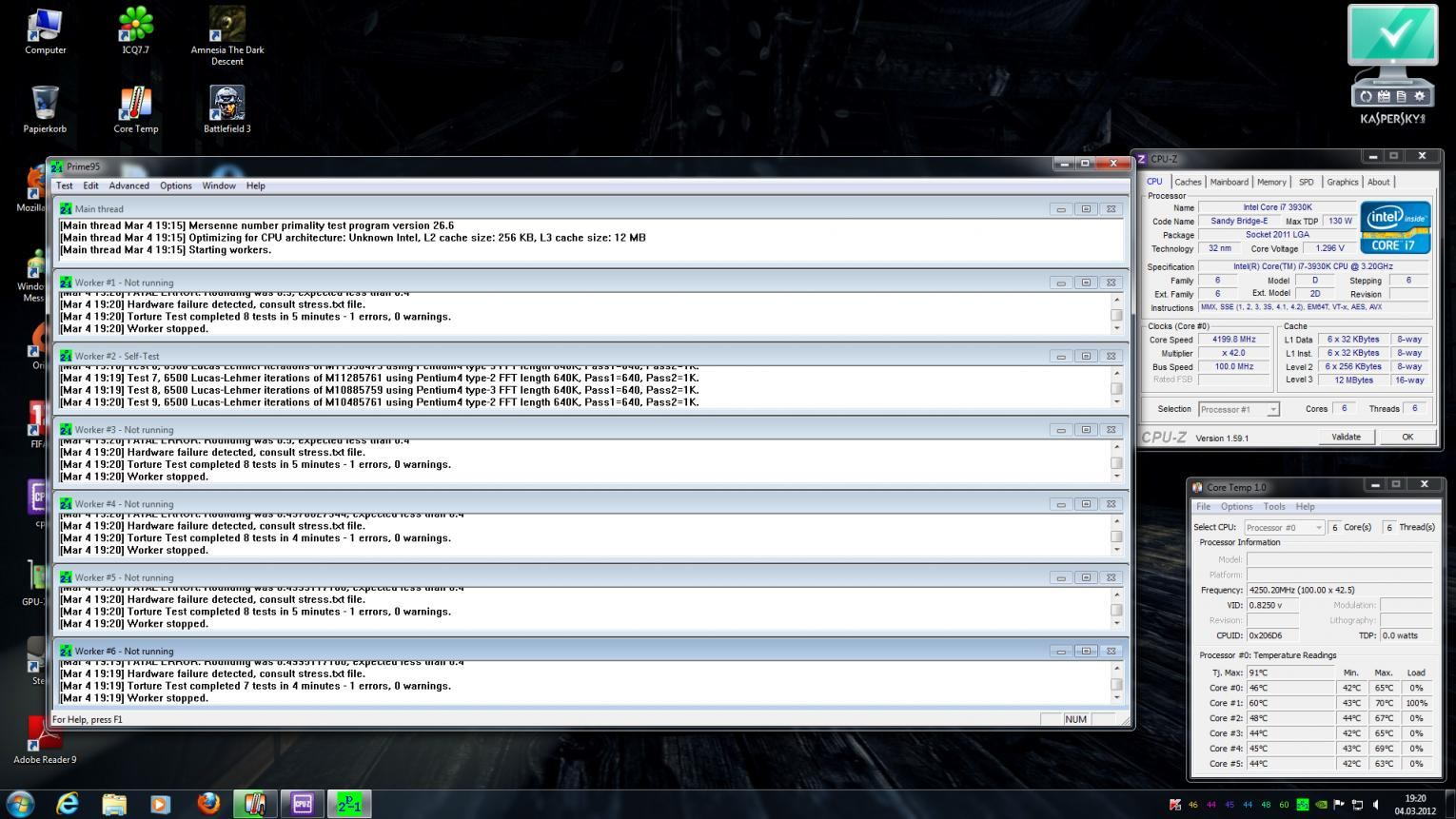This screenshot has width=1456, height=819.
Task: Open Prime95 Advanced menu
Action: [x=128, y=185]
